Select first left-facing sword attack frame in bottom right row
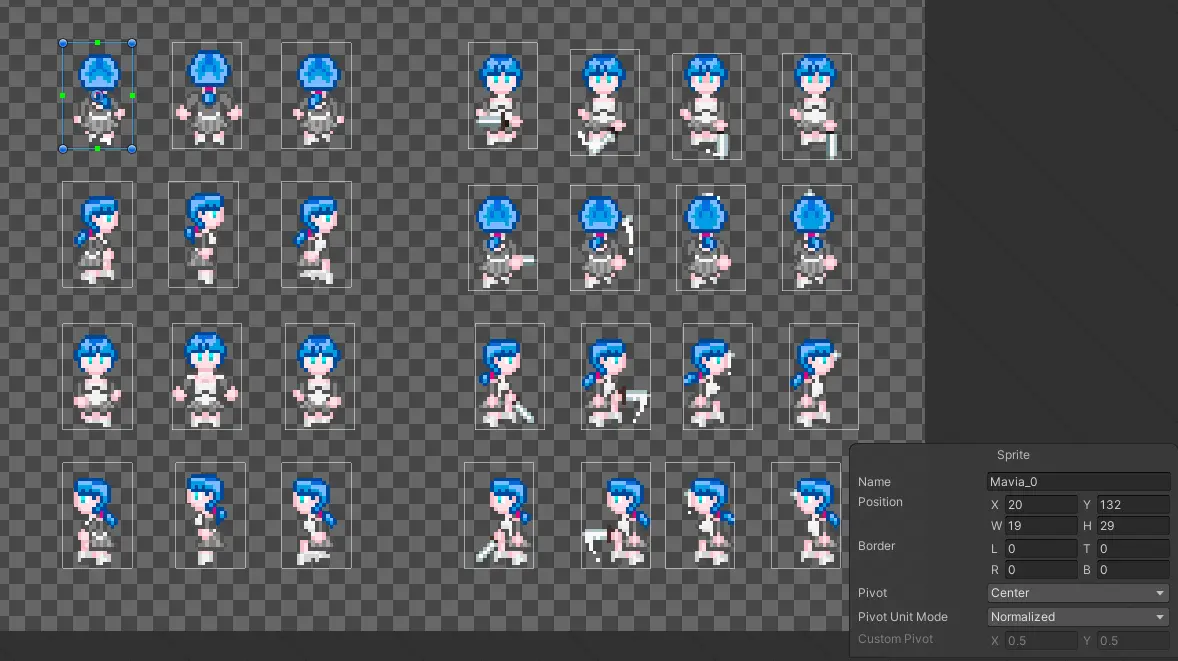Image resolution: width=1178 pixels, height=661 pixels. tap(499, 515)
